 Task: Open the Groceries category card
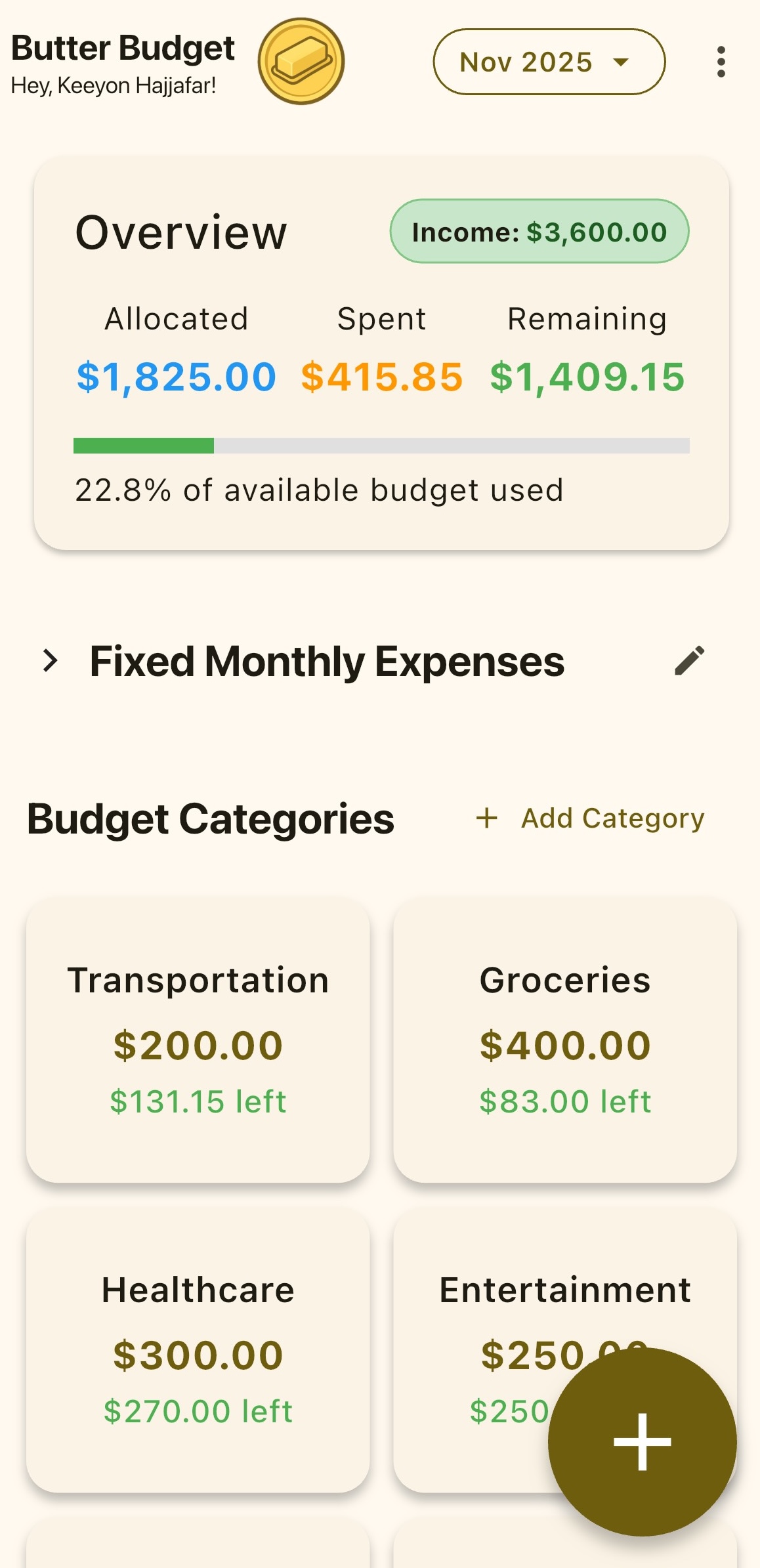click(564, 1040)
